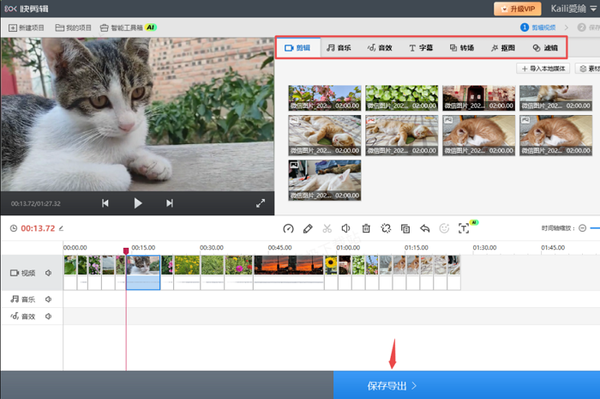Edit the 00:13.72 timecode with pencil
The width and height of the screenshot is (600, 399).
coord(61,228)
